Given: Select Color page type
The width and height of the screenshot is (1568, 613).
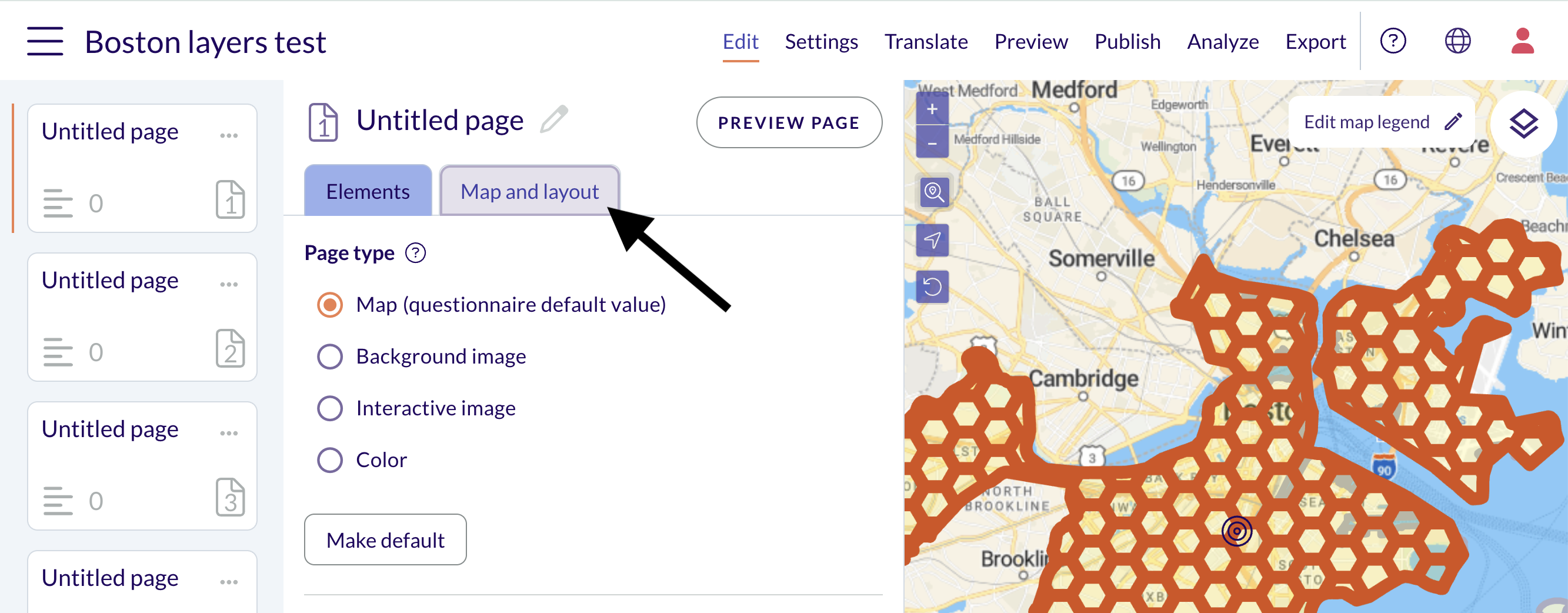Looking at the screenshot, I should coord(330,459).
